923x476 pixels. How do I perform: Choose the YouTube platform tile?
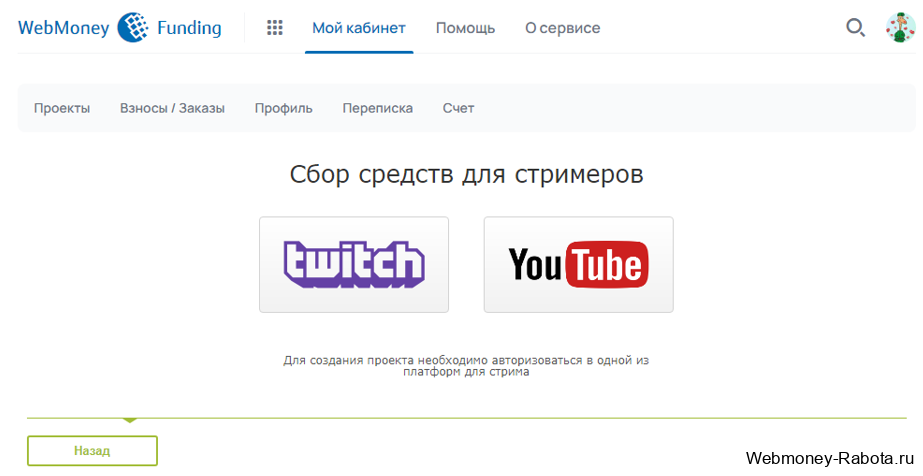[x=579, y=264]
